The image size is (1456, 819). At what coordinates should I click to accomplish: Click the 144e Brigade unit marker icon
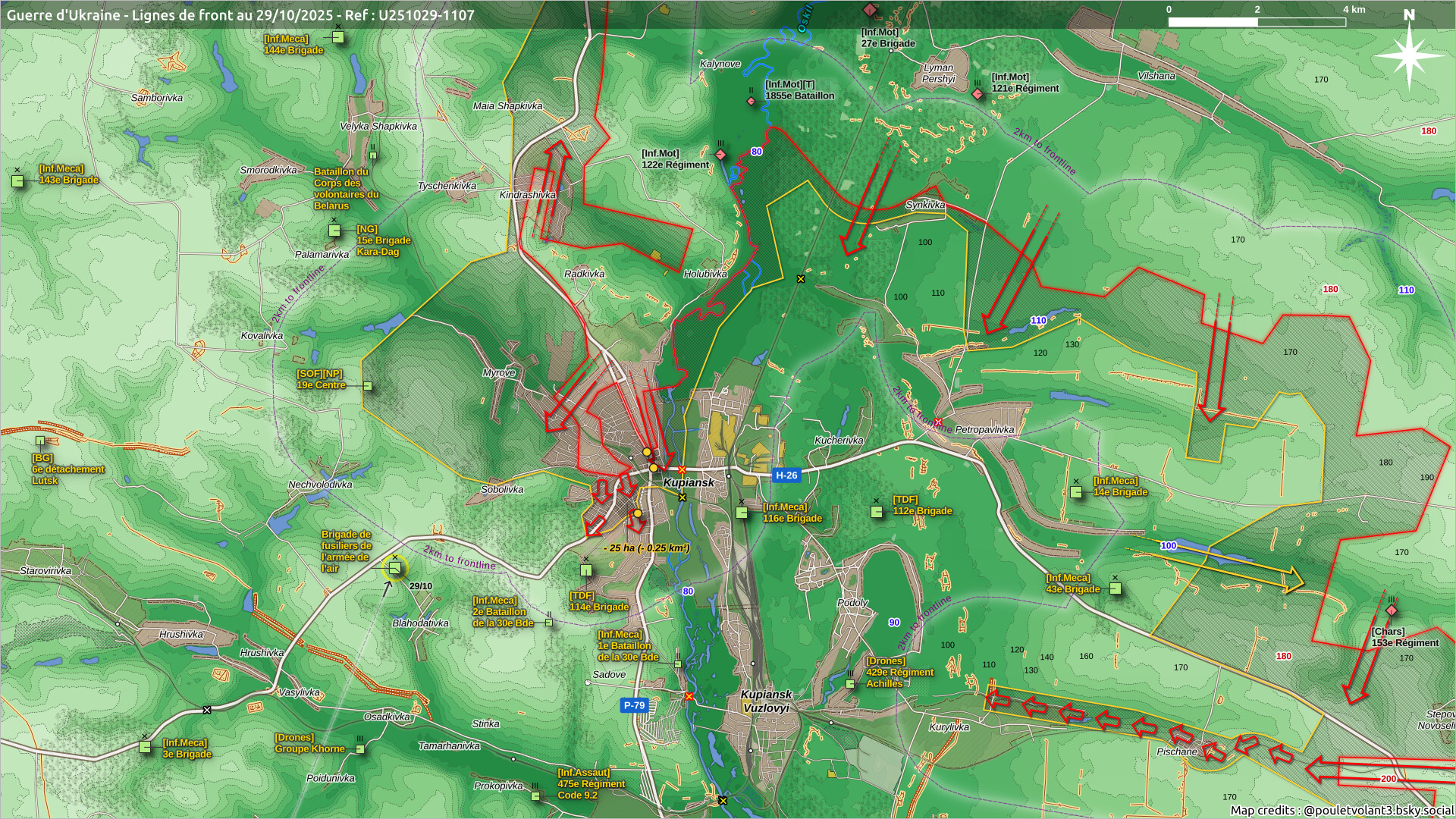(338, 37)
